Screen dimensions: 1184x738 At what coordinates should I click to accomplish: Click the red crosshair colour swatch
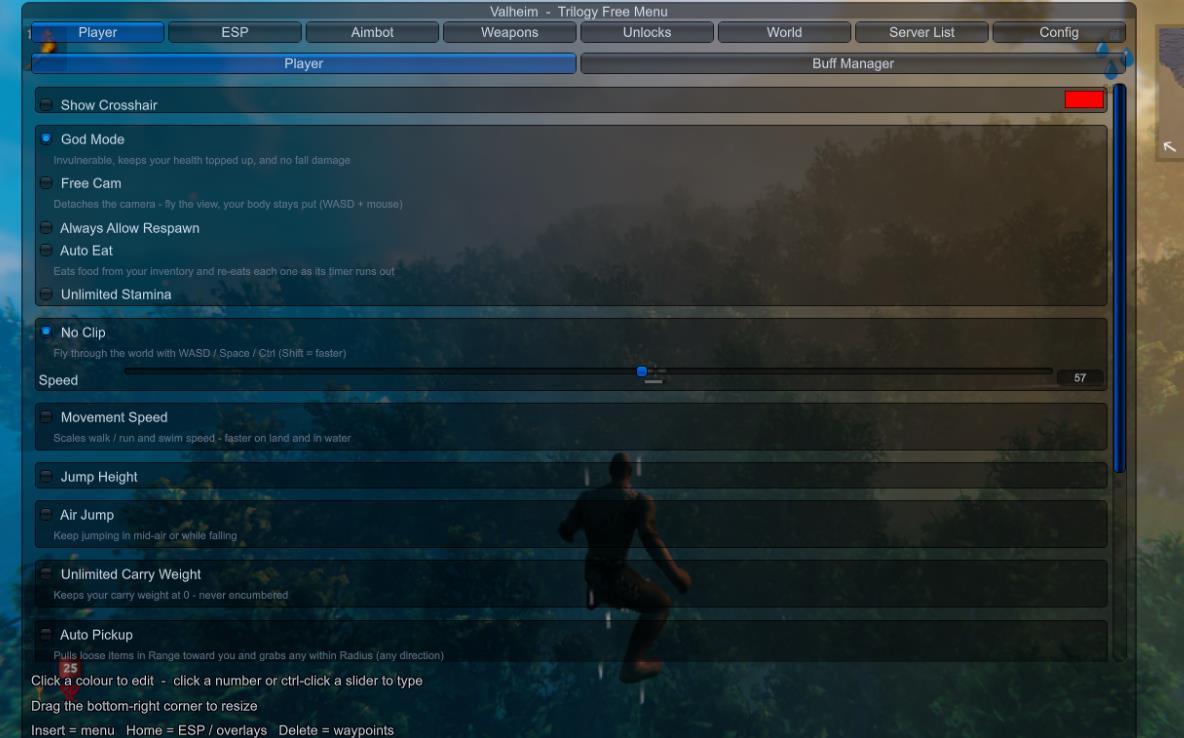coord(1084,100)
